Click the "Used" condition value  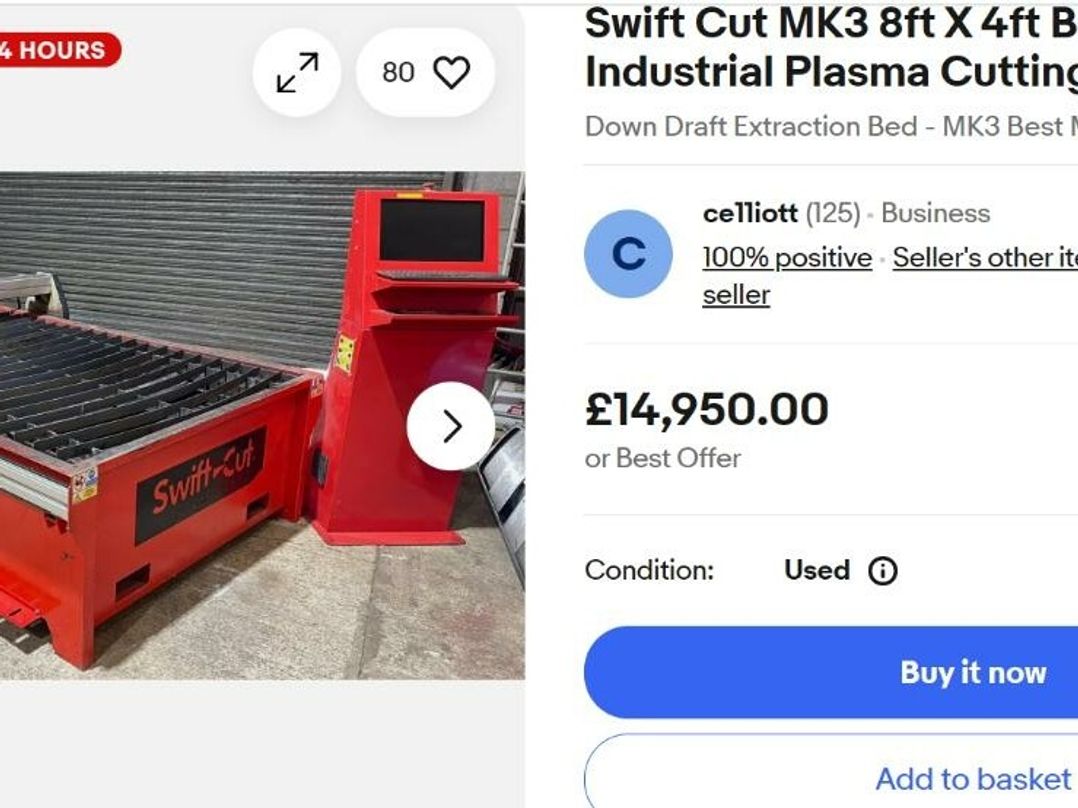816,571
